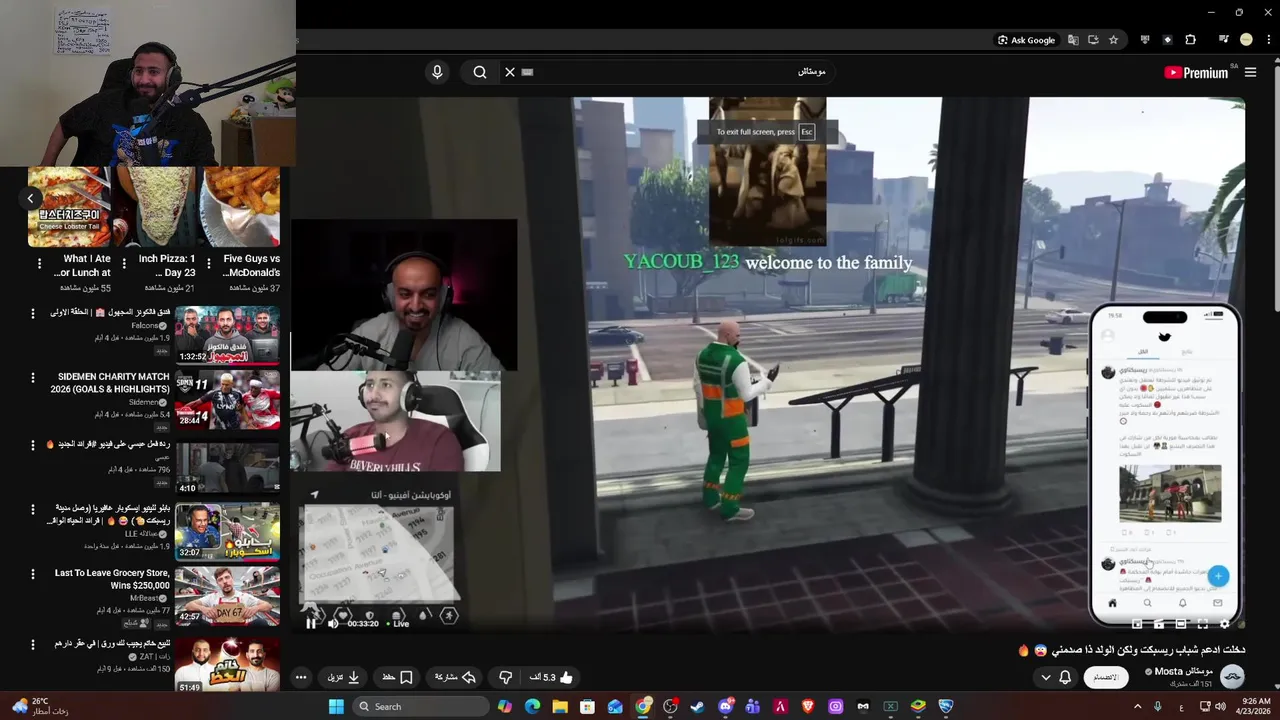This screenshot has width=1280, height=720.
Task: Click the Chrome profile avatar
Action: point(1246,40)
